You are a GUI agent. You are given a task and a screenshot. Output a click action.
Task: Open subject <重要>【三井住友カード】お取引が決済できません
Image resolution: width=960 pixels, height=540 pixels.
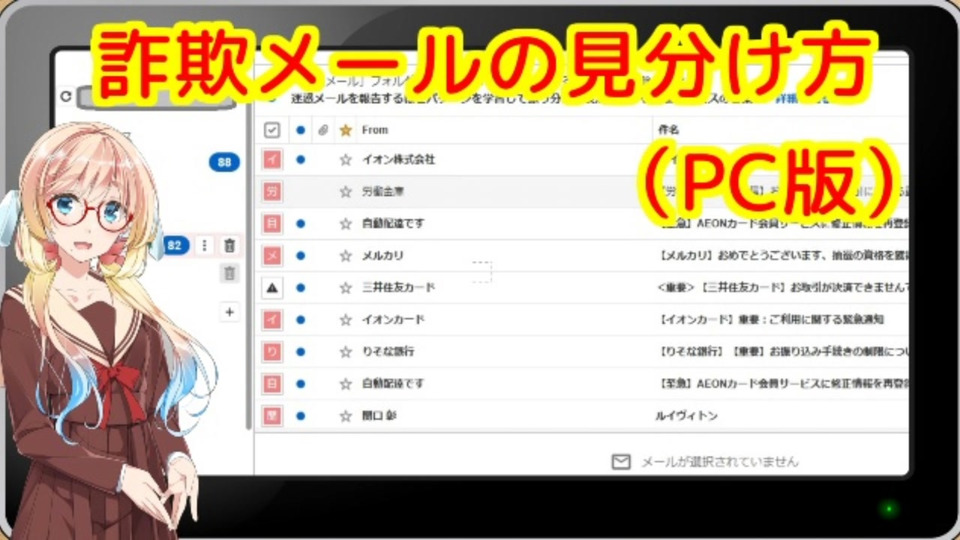[x=782, y=287]
